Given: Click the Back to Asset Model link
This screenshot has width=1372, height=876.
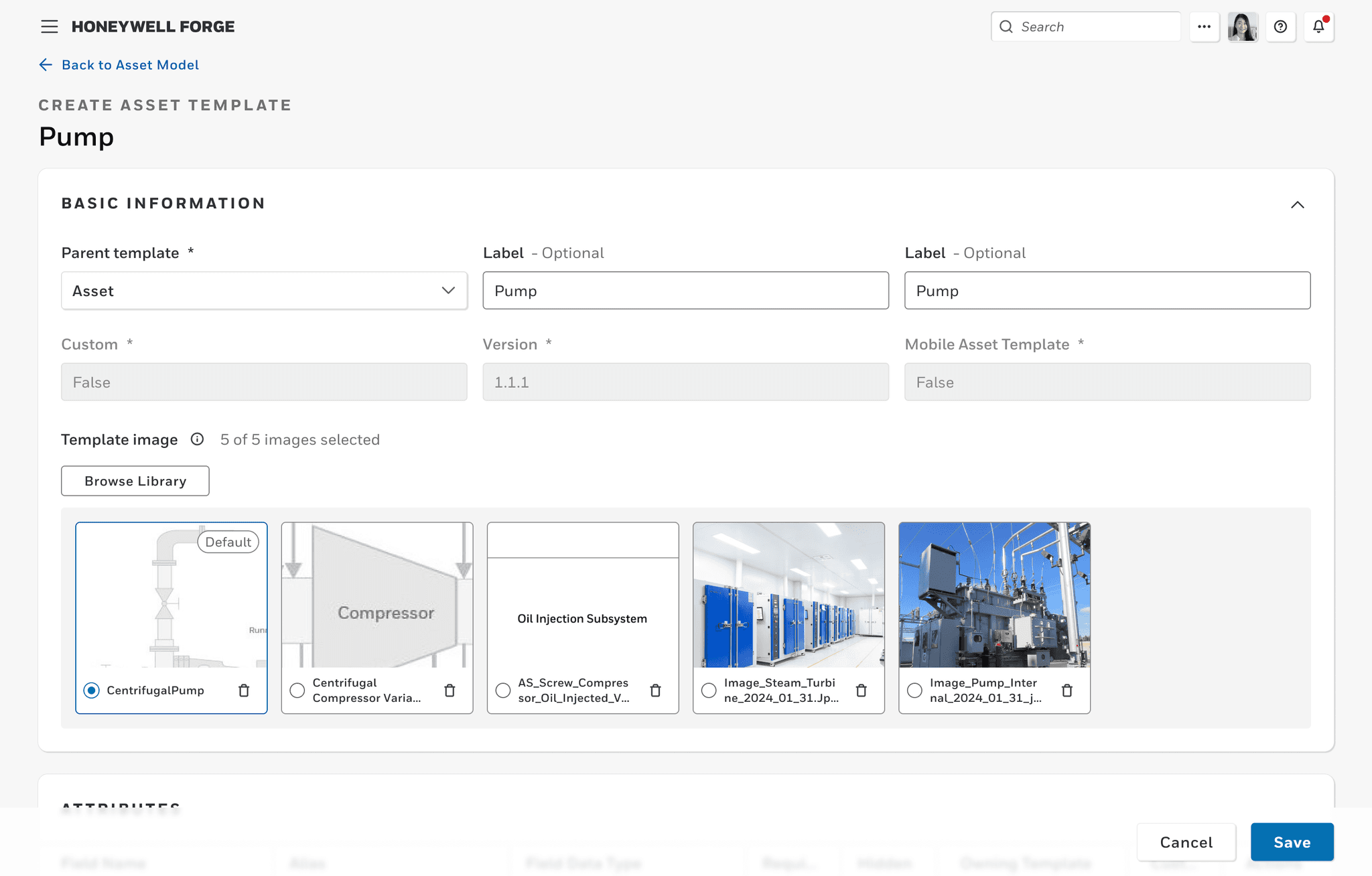Looking at the screenshot, I should click(130, 64).
